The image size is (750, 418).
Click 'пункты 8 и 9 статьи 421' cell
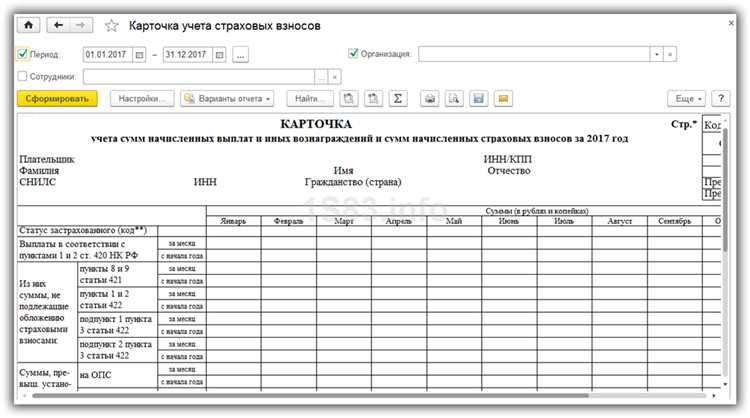point(118,274)
